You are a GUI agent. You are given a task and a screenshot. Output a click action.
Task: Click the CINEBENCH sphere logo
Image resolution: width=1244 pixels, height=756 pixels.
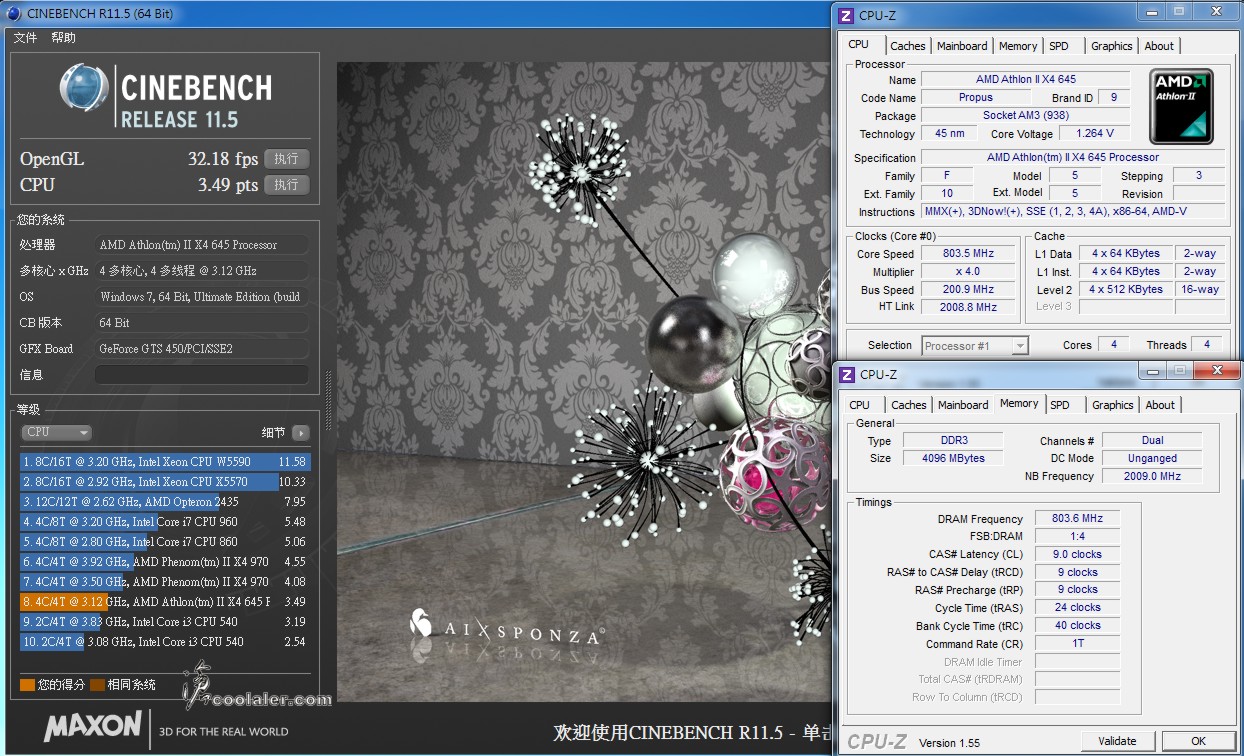(84, 89)
